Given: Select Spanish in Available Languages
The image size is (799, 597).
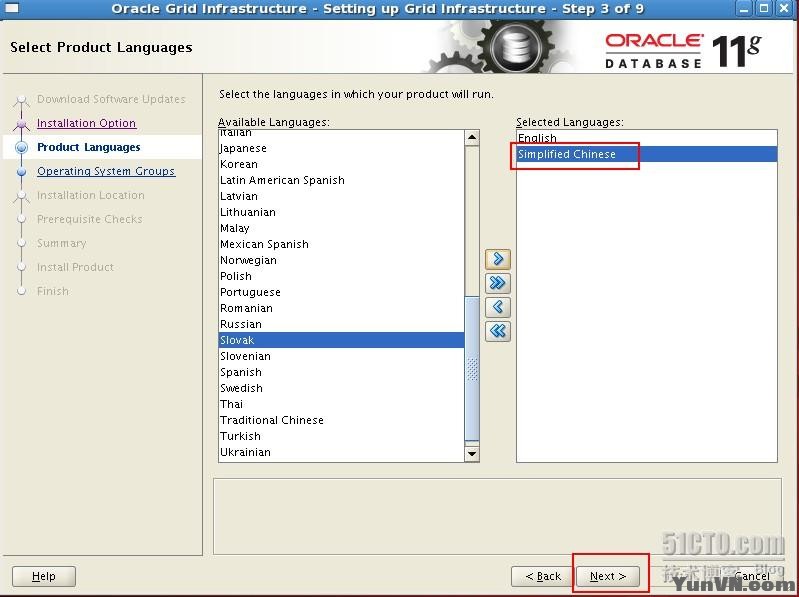Looking at the screenshot, I should (341, 372).
